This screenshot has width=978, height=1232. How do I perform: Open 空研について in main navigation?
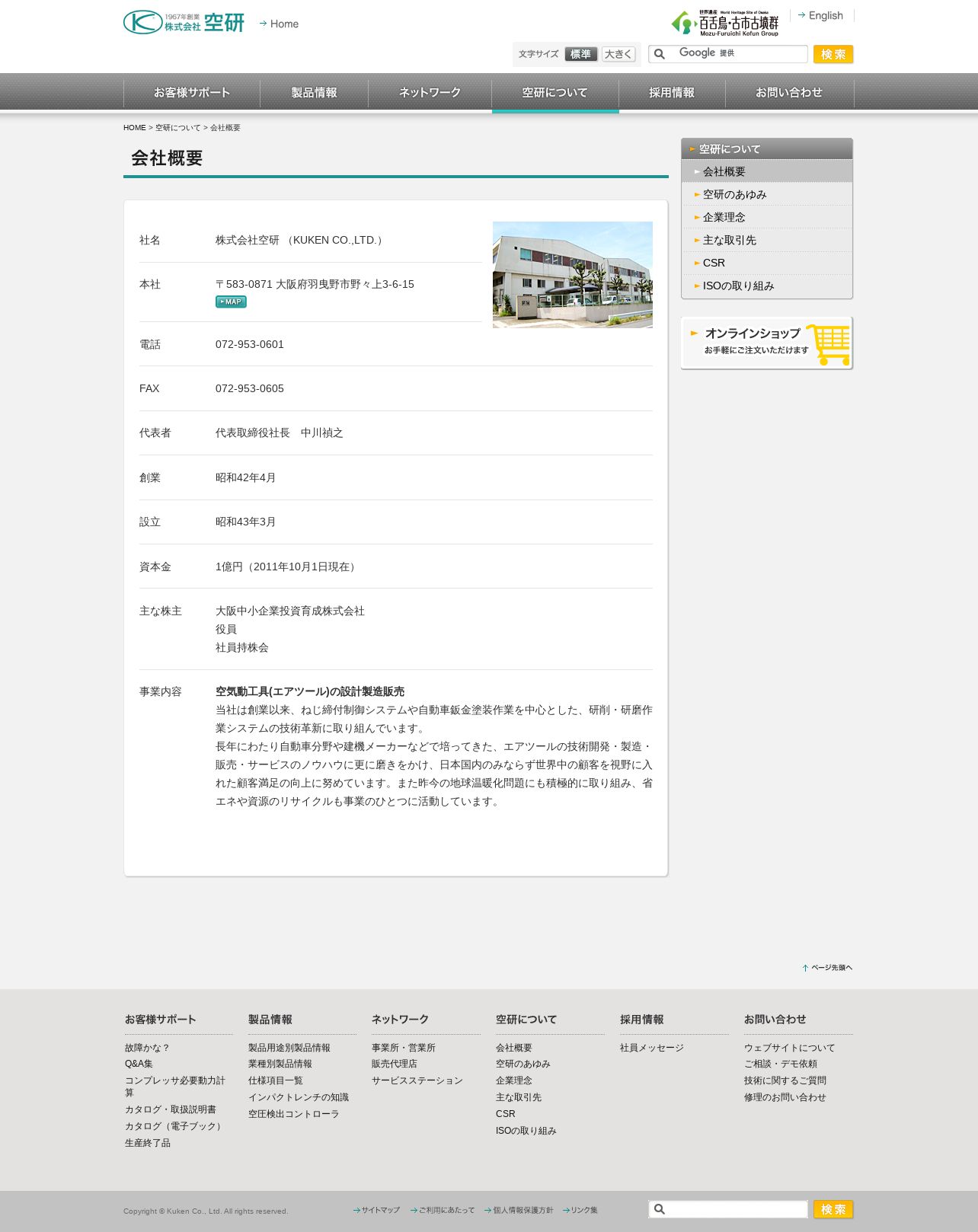(x=555, y=93)
